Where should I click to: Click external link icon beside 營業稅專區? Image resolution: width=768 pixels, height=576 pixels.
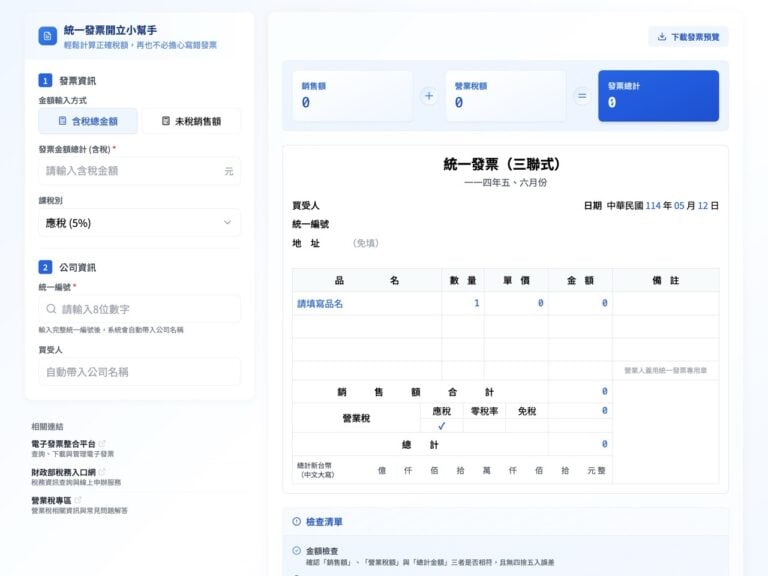(x=79, y=499)
